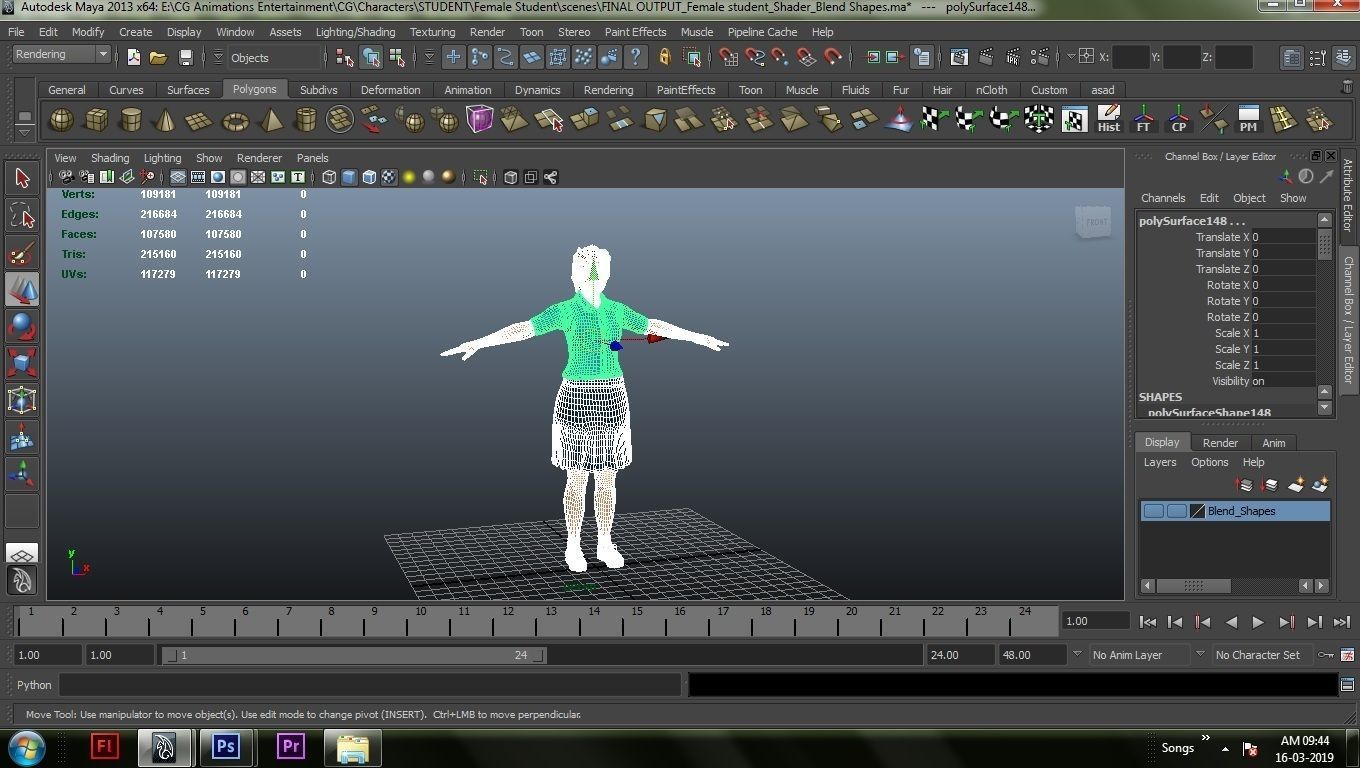Create a polygon cylinder from the shelf
The image size is (1360, 768).
pyautogui.click(x=130, y=120)
